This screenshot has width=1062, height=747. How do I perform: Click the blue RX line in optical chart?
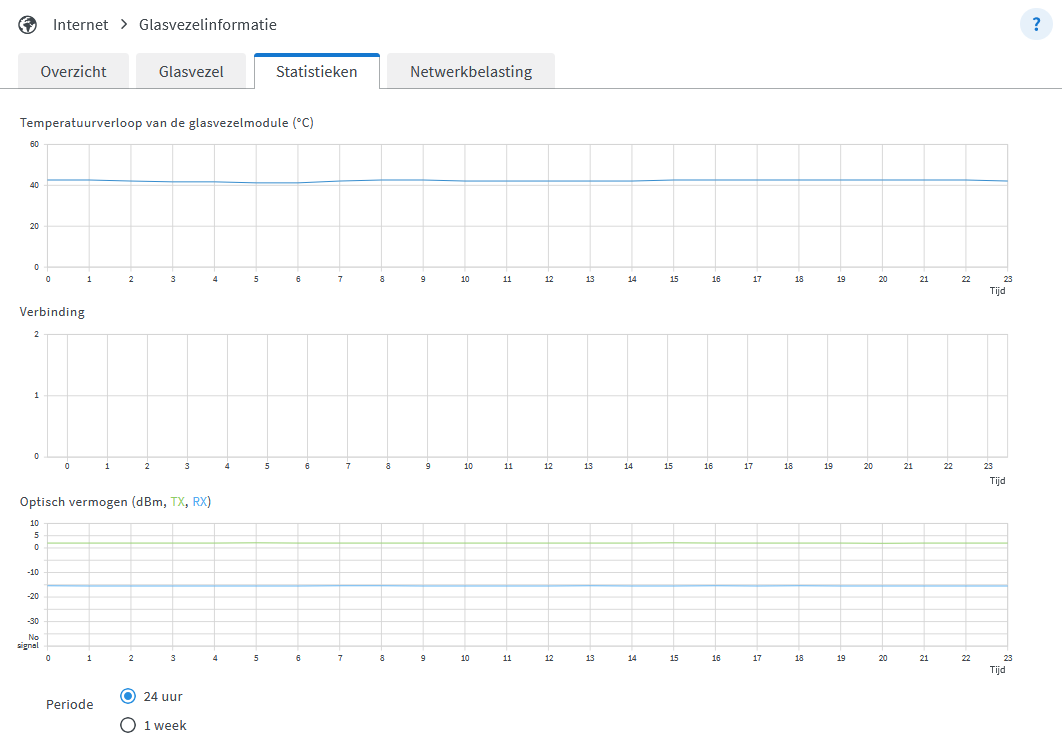(528, 586)
